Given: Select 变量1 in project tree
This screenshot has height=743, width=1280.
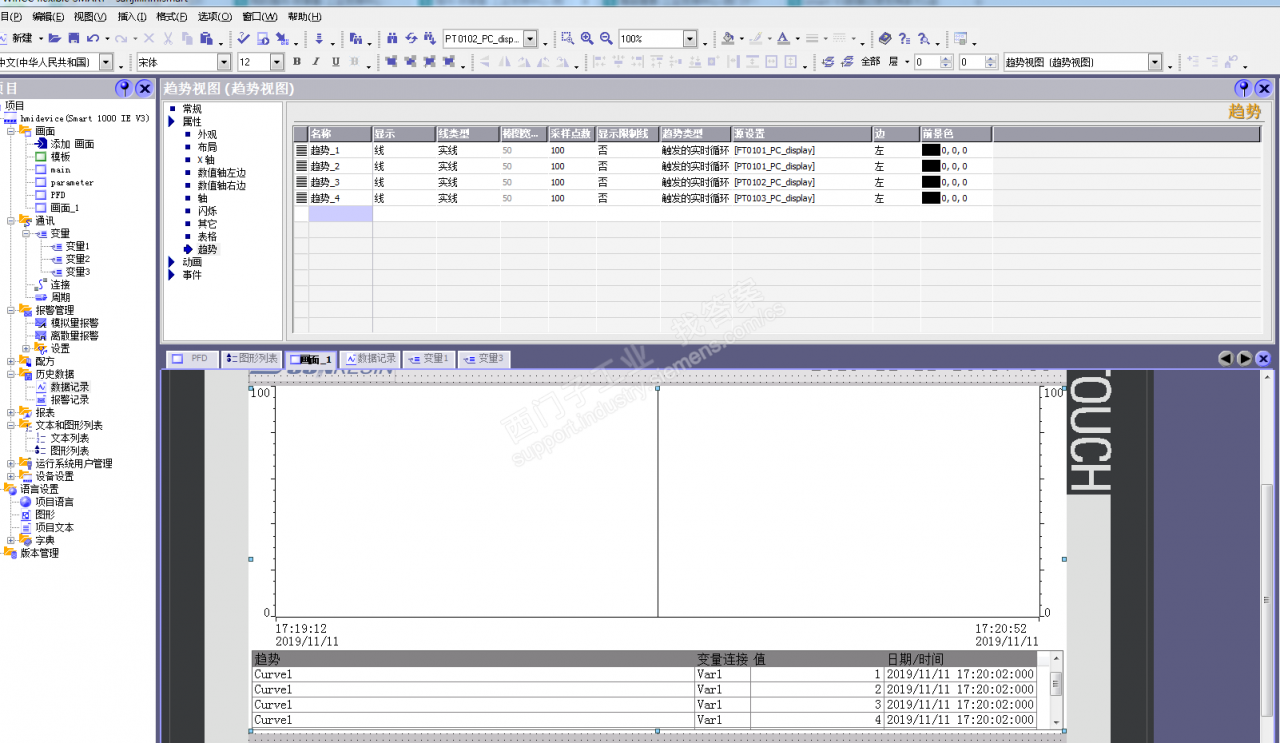Looking at the screenshot, I should pos(78,246).
